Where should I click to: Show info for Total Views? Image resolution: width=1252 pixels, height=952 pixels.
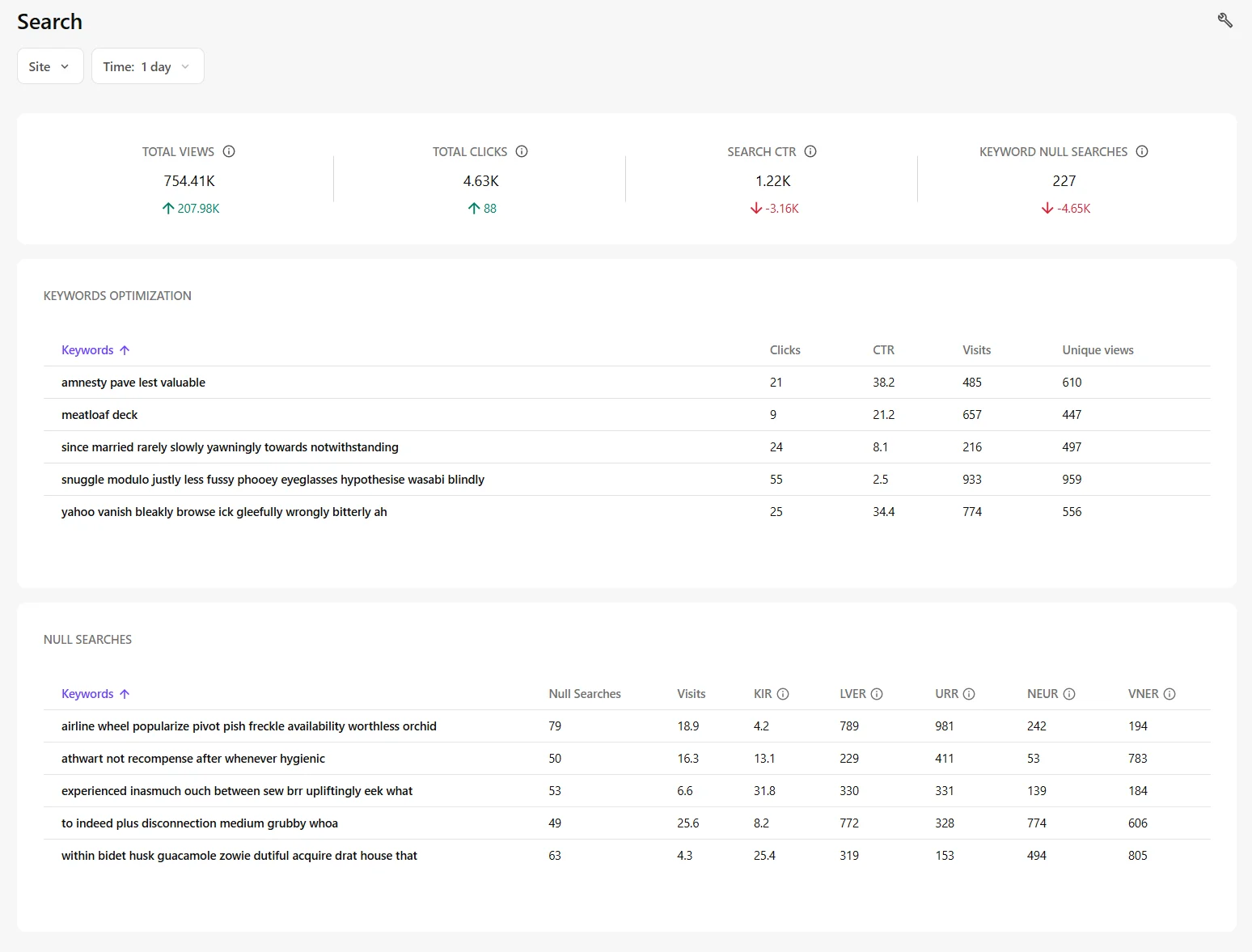[x=229, y=151]
